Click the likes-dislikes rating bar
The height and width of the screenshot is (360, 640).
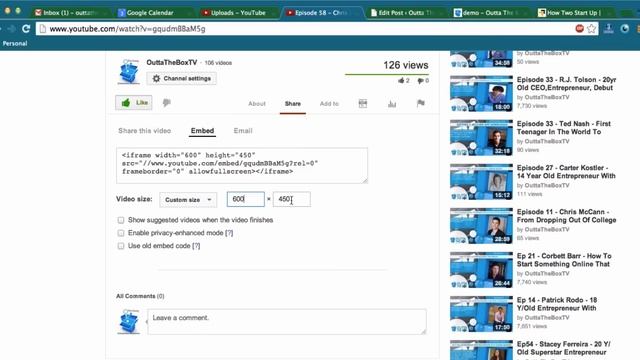[387, 75]
